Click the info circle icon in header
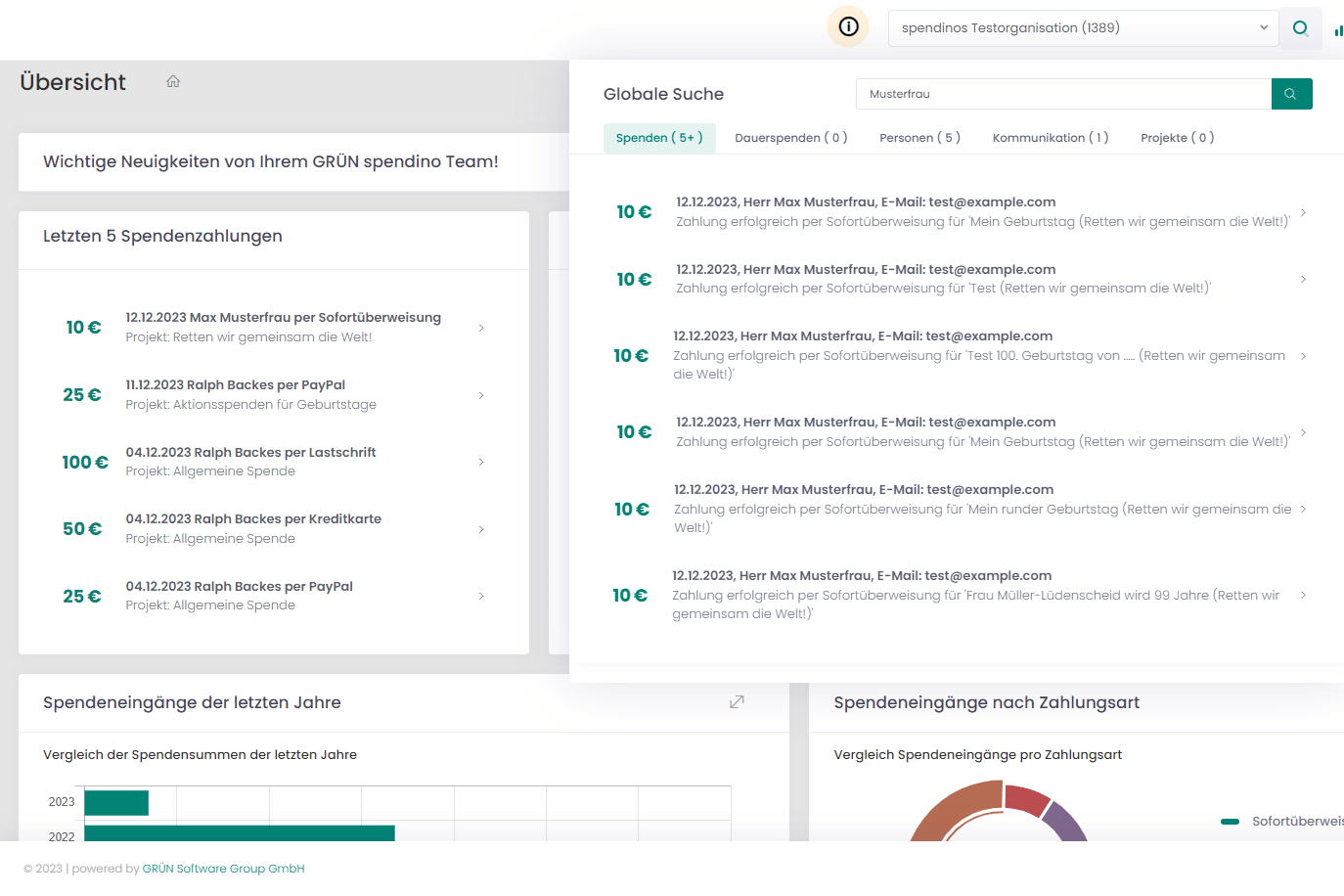This screenshot has width=1344, height=896. pos(848,26)
